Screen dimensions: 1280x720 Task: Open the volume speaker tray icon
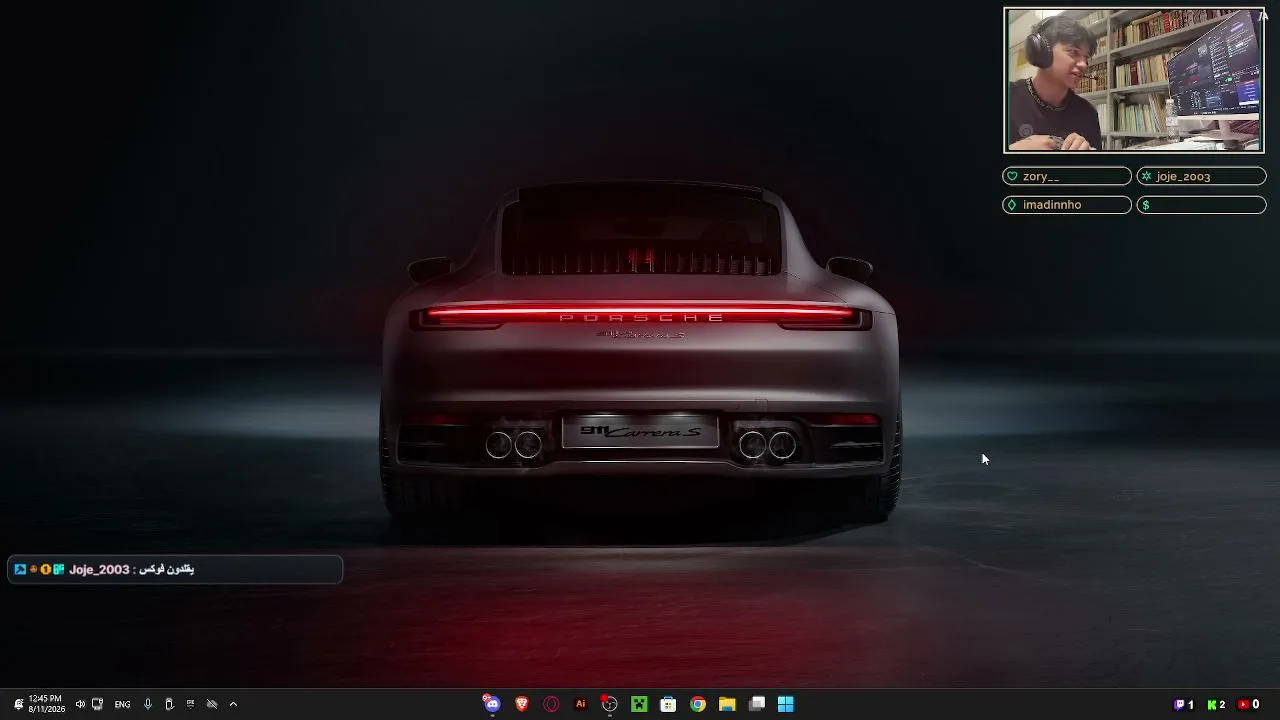pyautogui.click(x=80, y=704)
